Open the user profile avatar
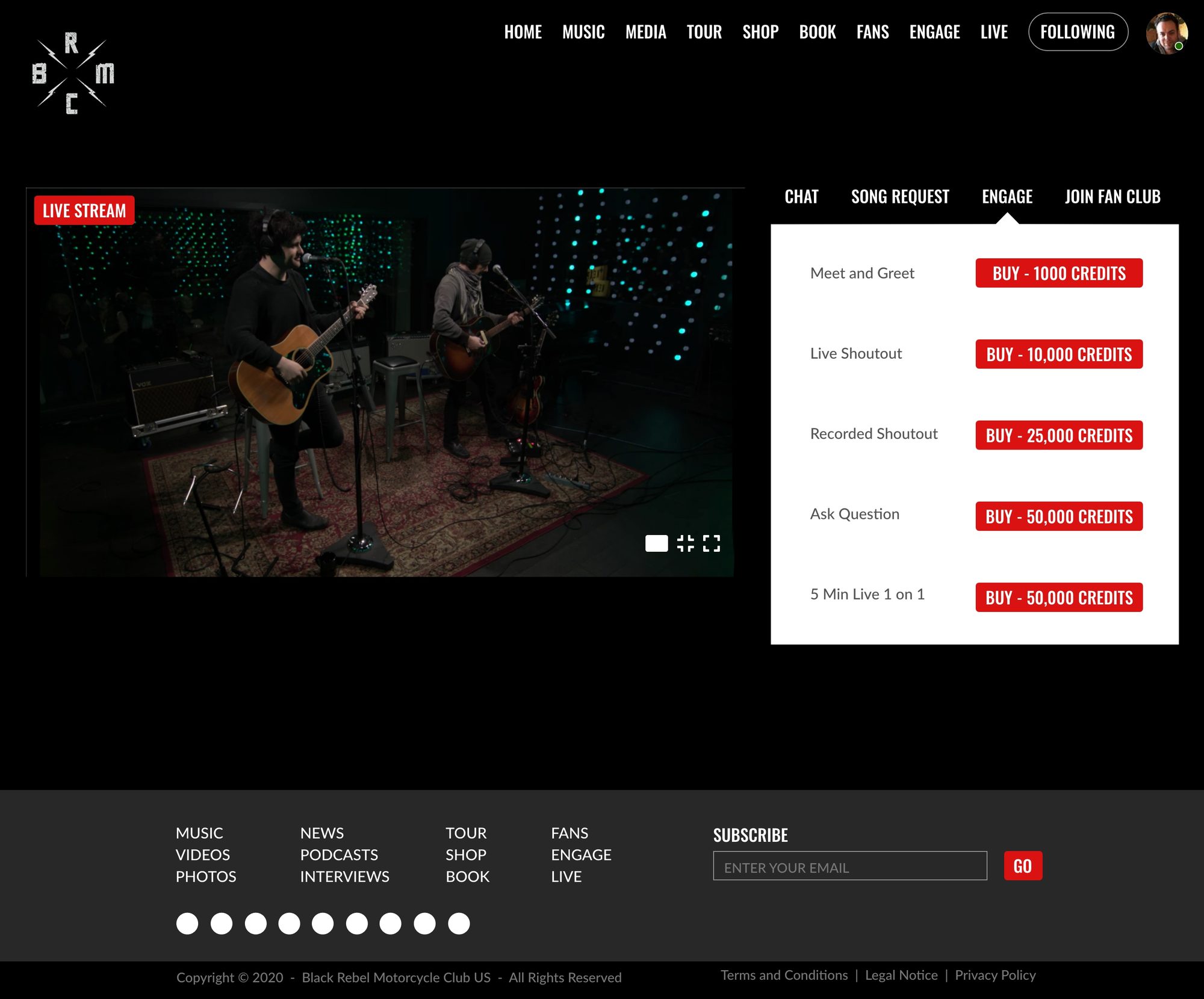Image resolution: width=1204 pixels, height=999 pixels. point(1167,33)
